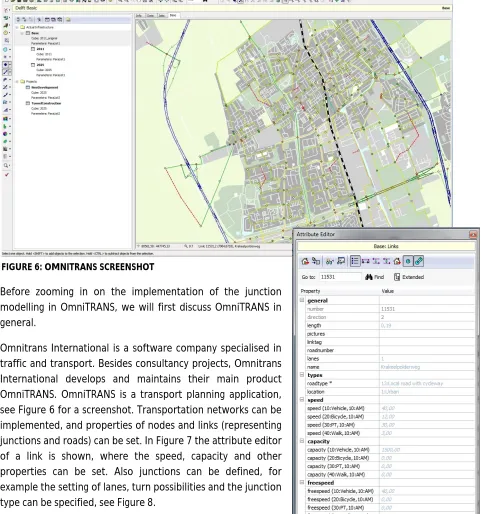Click the yellow folder icon in project tree toolbar
Viewport: 481px width, 514px height.
click(x=68, y=20)
